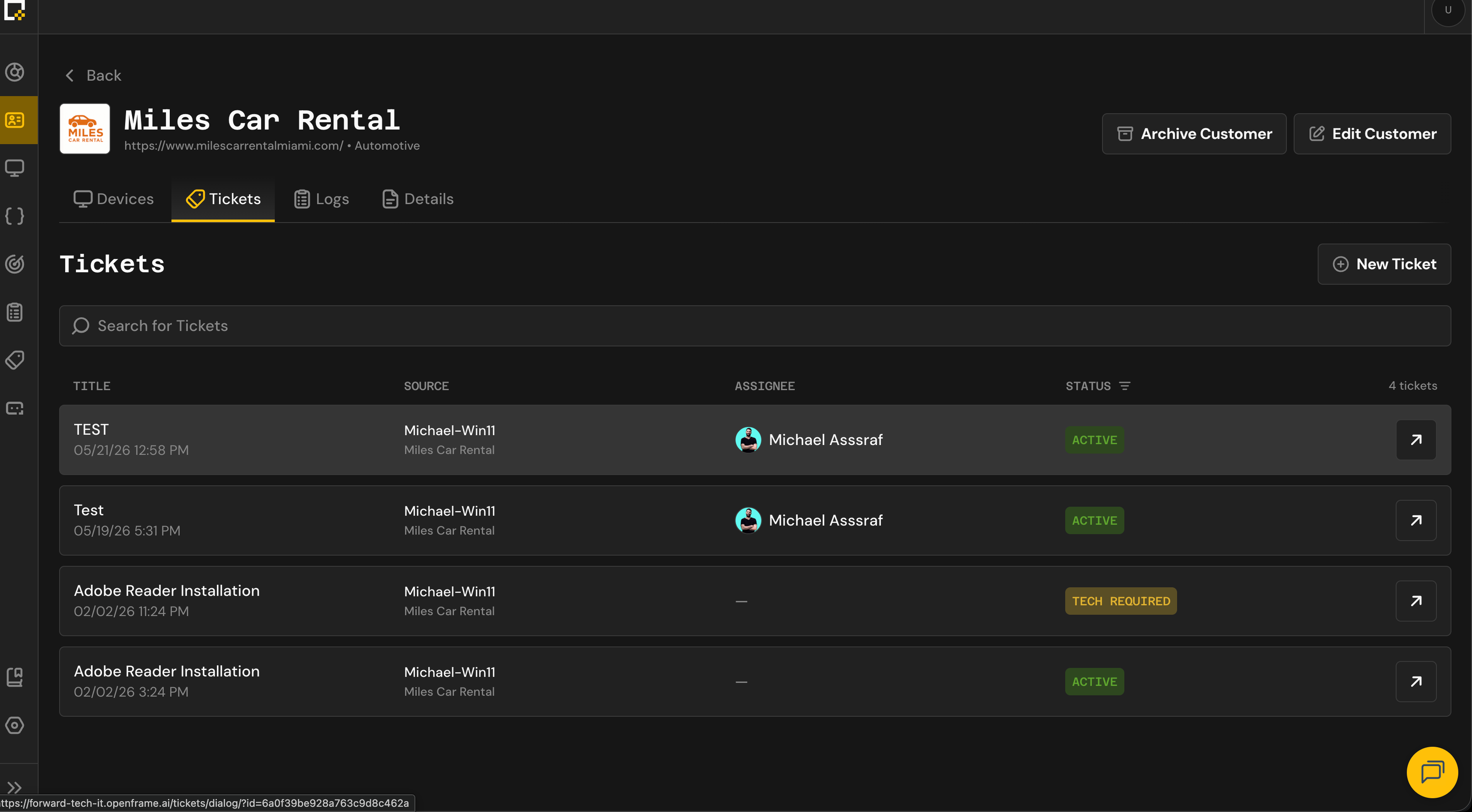Focus the Search for Tickets field
This screenshot has width=1472, height=812.
tap(755, 326)
